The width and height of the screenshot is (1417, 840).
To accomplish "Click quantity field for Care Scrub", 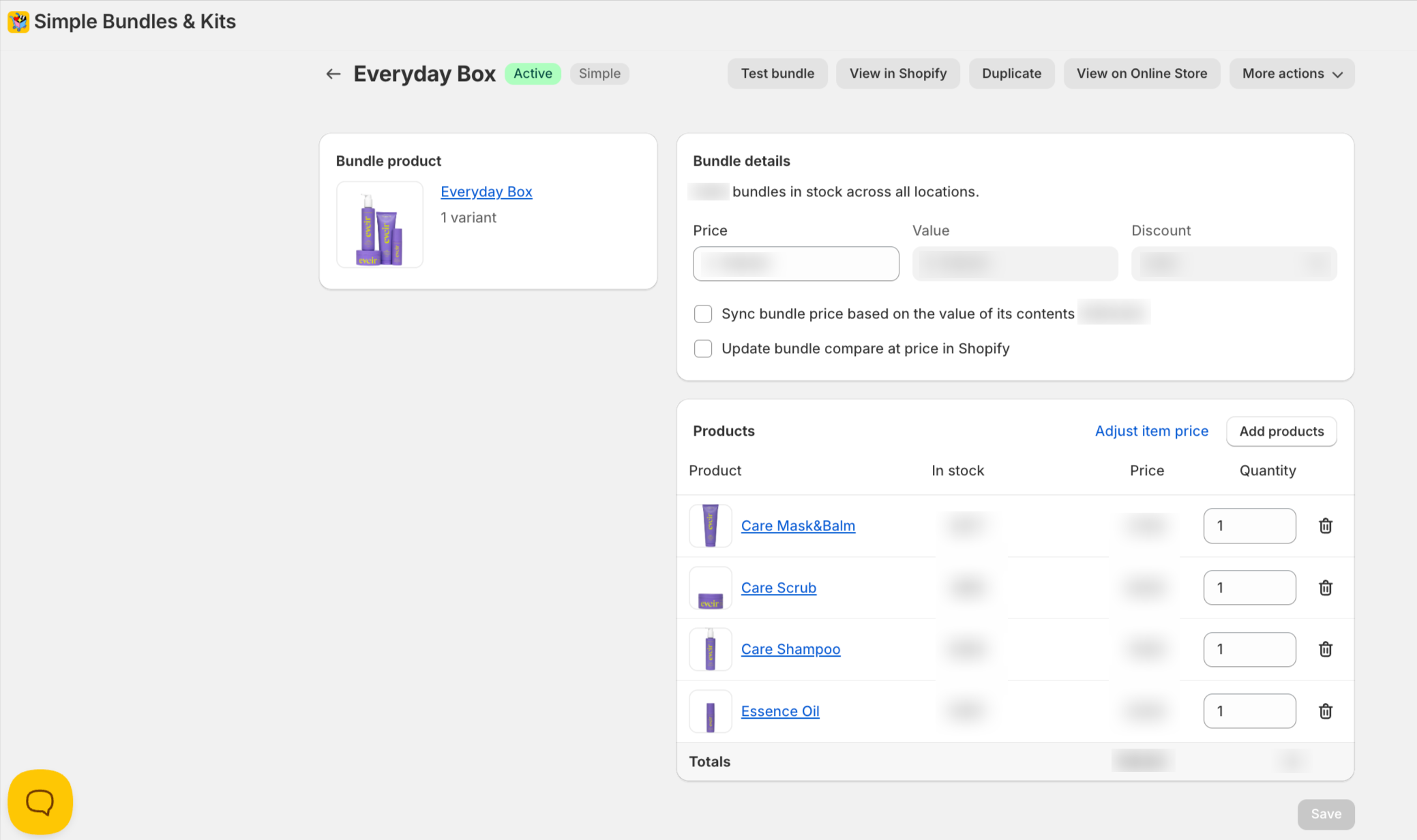I will (1249, 588).
